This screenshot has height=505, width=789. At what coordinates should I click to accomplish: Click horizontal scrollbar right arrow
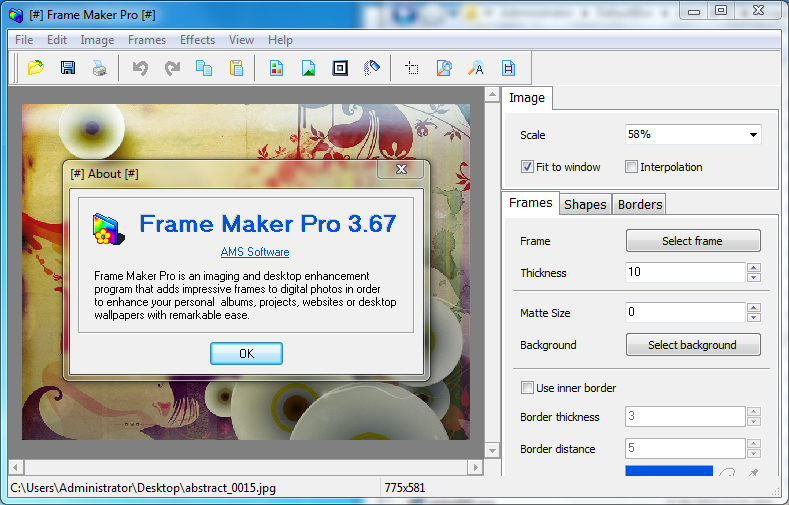475,468
